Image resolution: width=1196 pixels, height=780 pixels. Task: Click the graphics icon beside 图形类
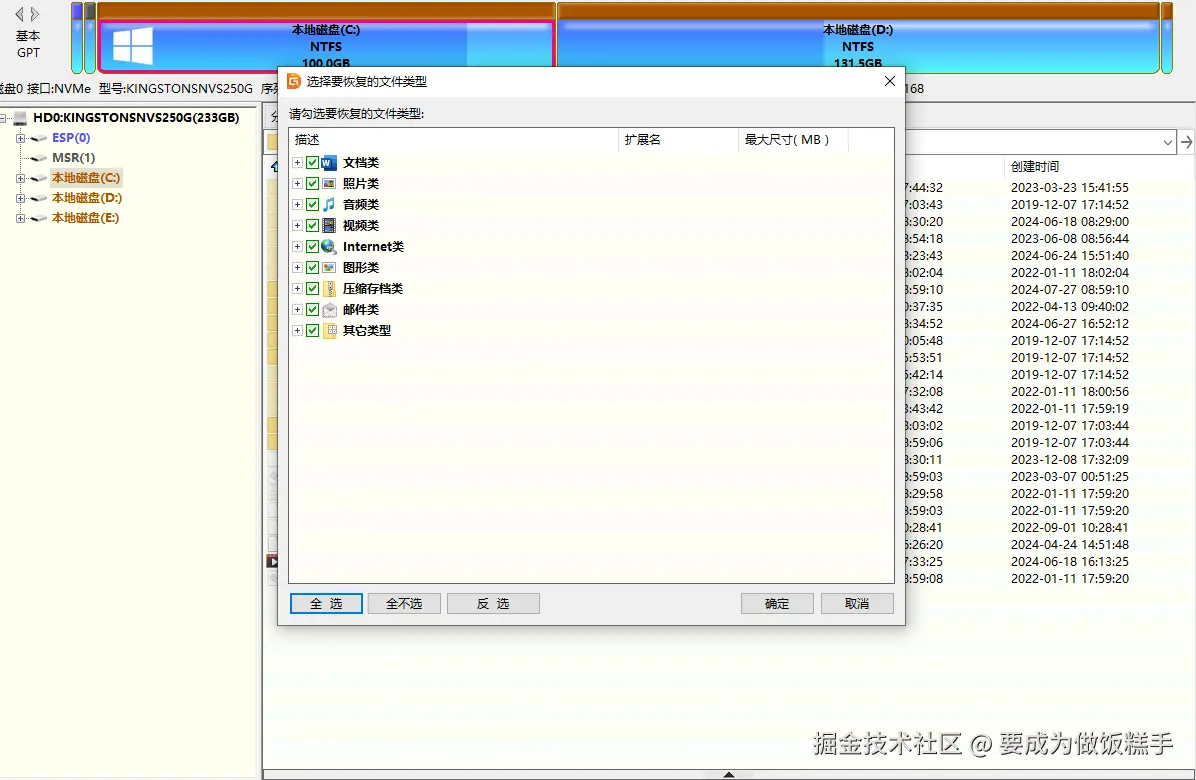(328, 267)
